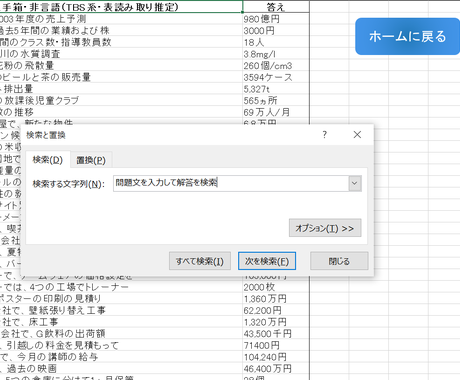460x380 pixels.
Task: Select cell with 18人
Action: click(x=276, y=42)
